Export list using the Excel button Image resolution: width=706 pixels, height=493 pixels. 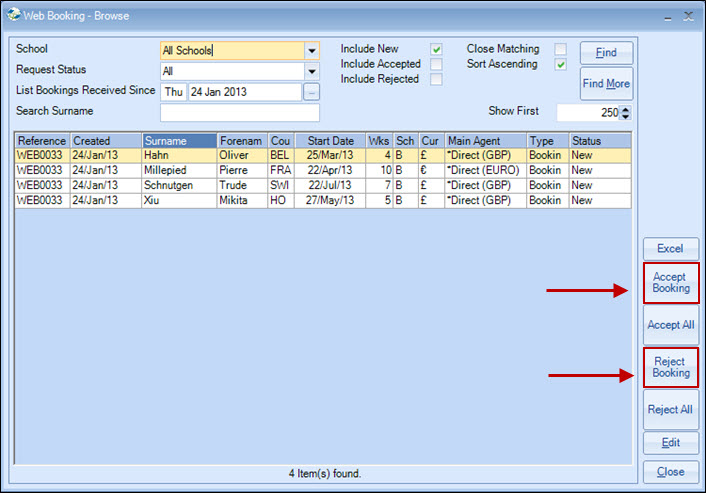pyautogui.click(x=670, y=249)
